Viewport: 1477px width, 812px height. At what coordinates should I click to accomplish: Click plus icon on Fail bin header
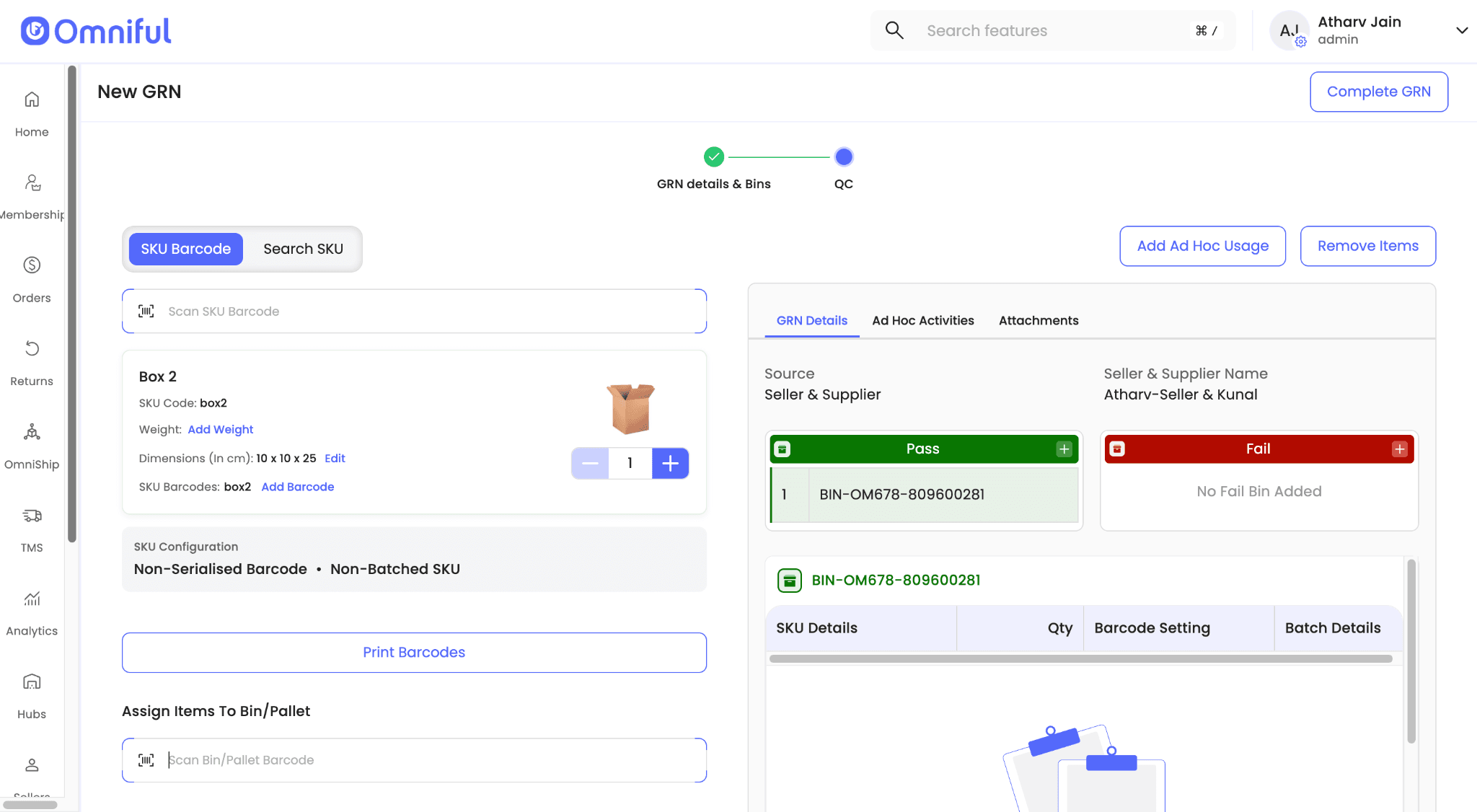click(1399, 449)
